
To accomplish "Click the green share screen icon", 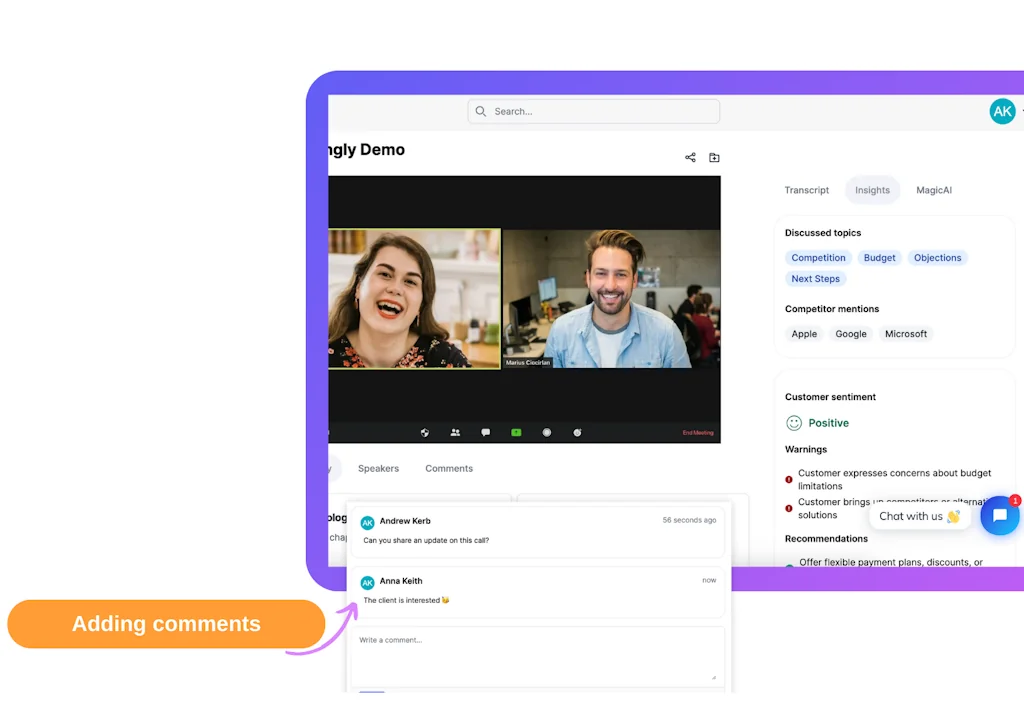I will pos(516,433).
